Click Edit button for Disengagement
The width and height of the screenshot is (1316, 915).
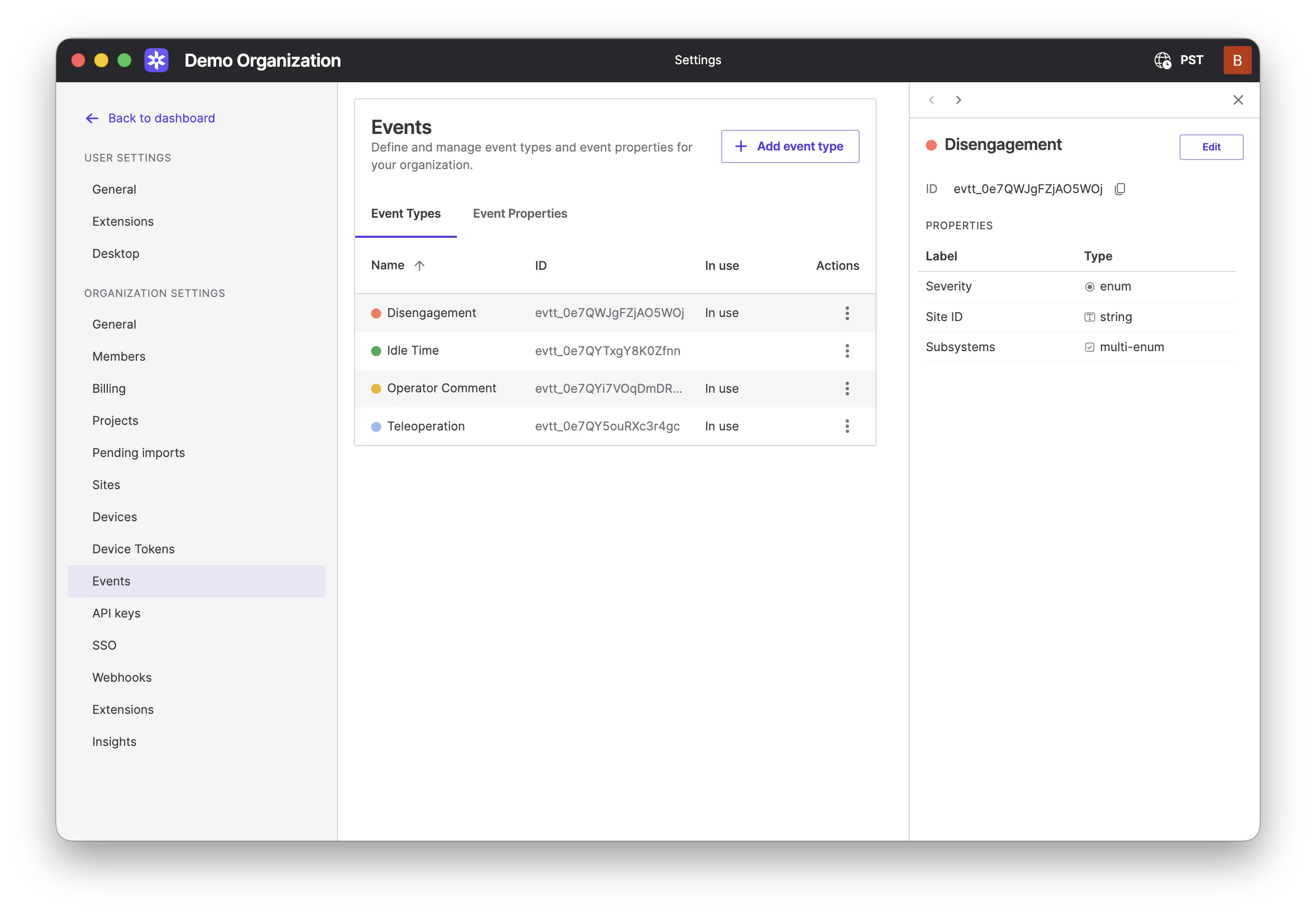1211,147
